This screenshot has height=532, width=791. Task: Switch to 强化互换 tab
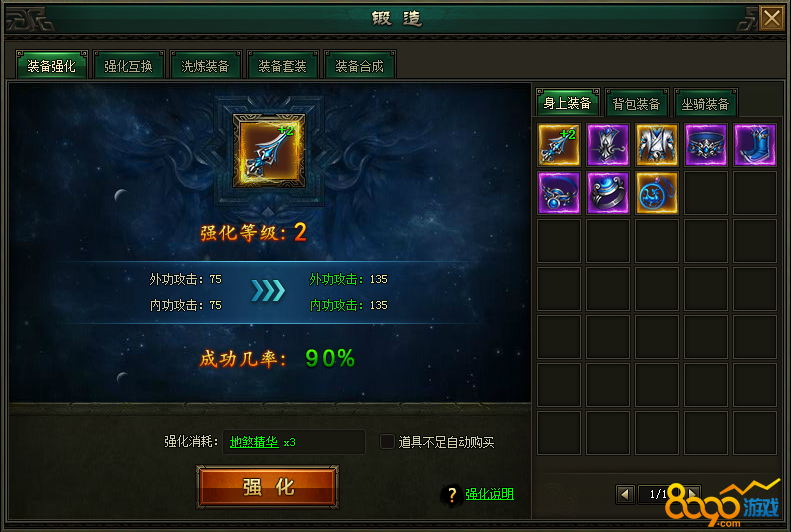[129, 66]
